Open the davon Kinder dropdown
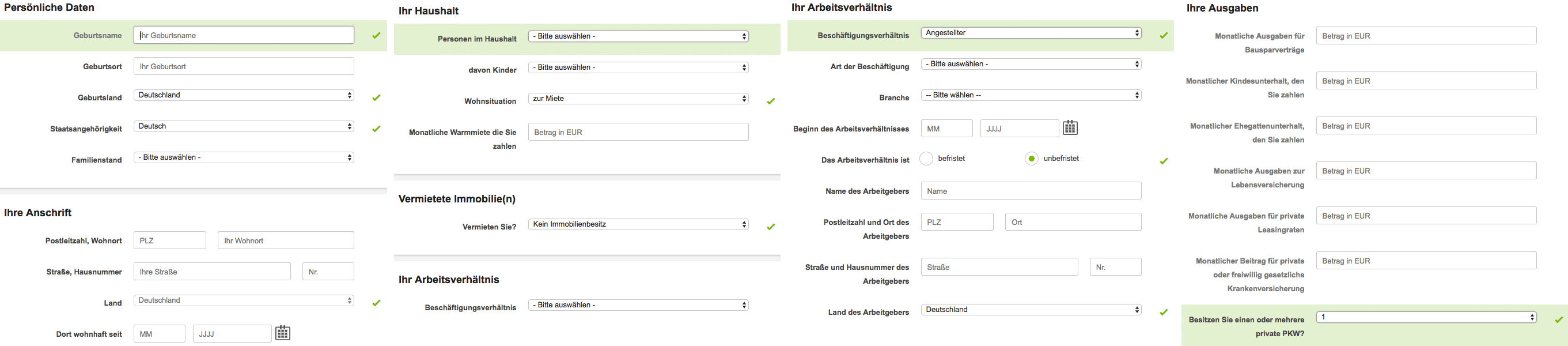This screenshot has width=1568, height=346. pyautogui.click(x=638, y=67)
